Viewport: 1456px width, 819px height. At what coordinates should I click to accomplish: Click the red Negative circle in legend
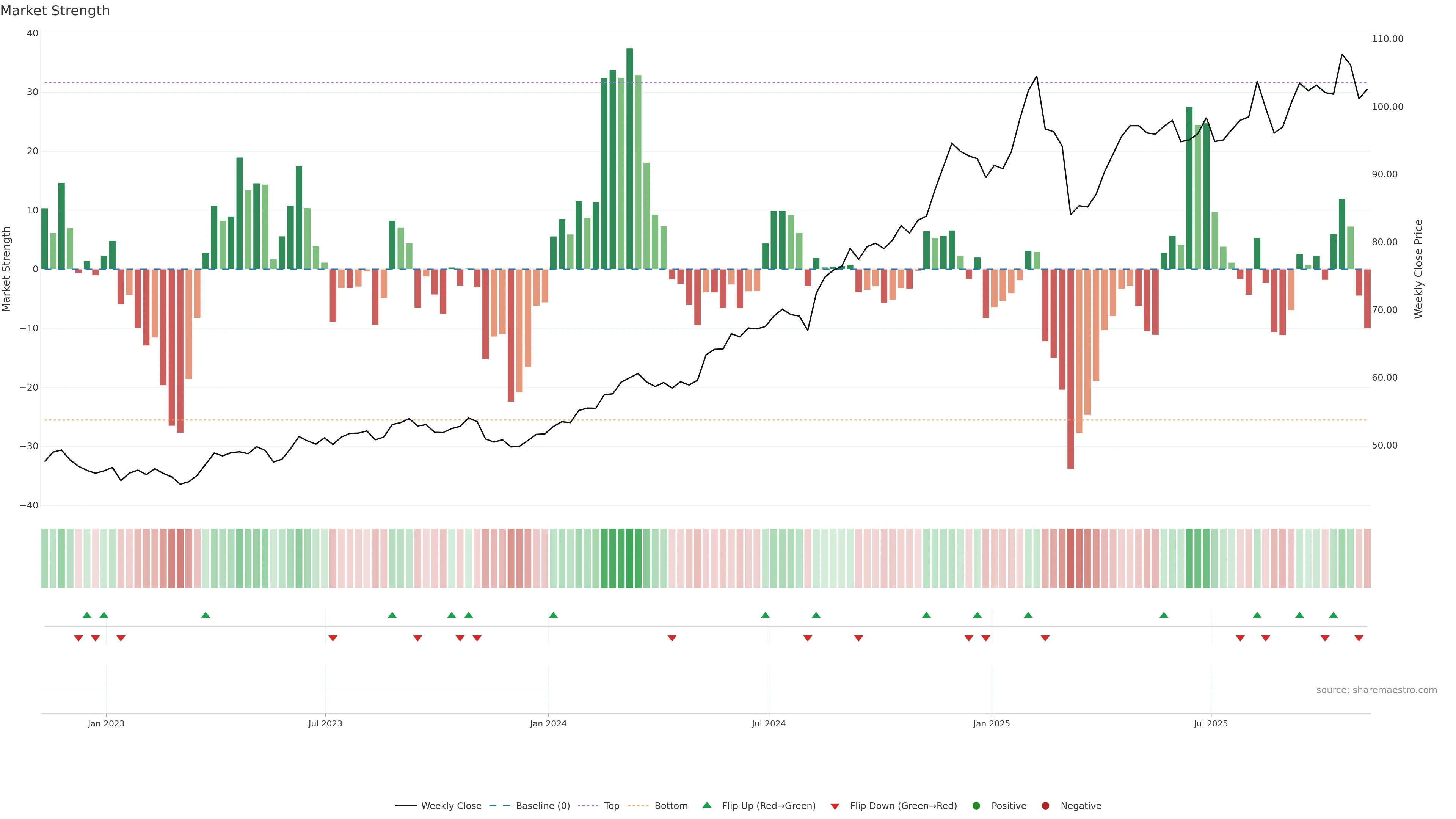point(1045,806)
